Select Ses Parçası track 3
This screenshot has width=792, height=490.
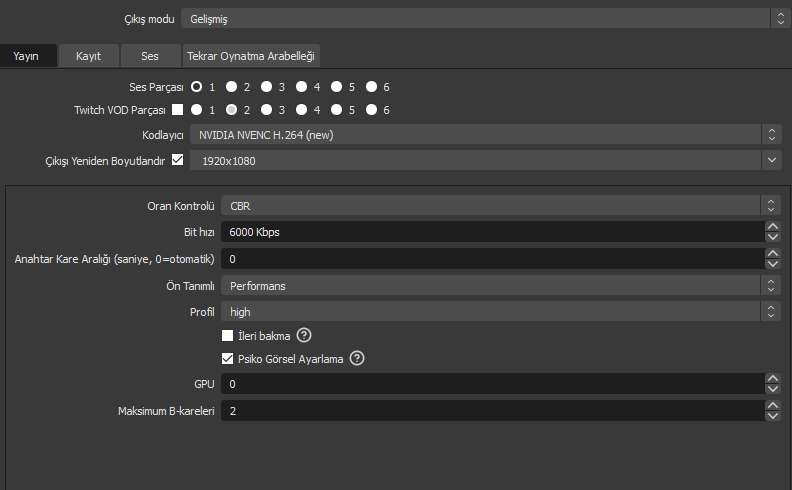(266, 87)
